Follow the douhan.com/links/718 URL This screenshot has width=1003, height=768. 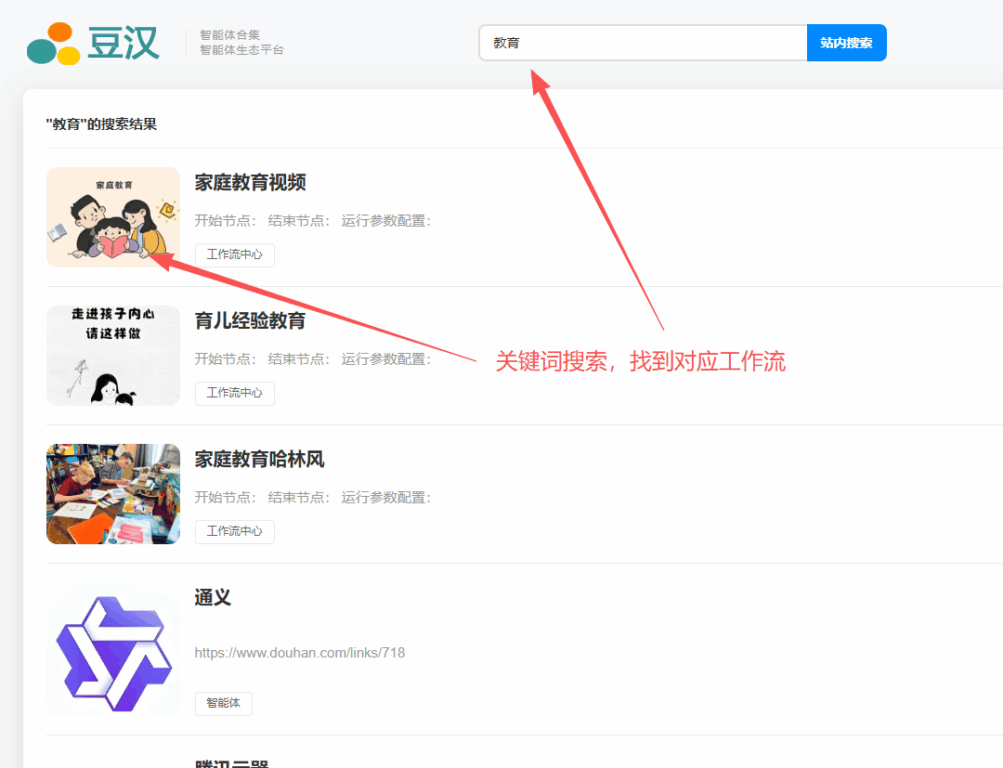300,653
